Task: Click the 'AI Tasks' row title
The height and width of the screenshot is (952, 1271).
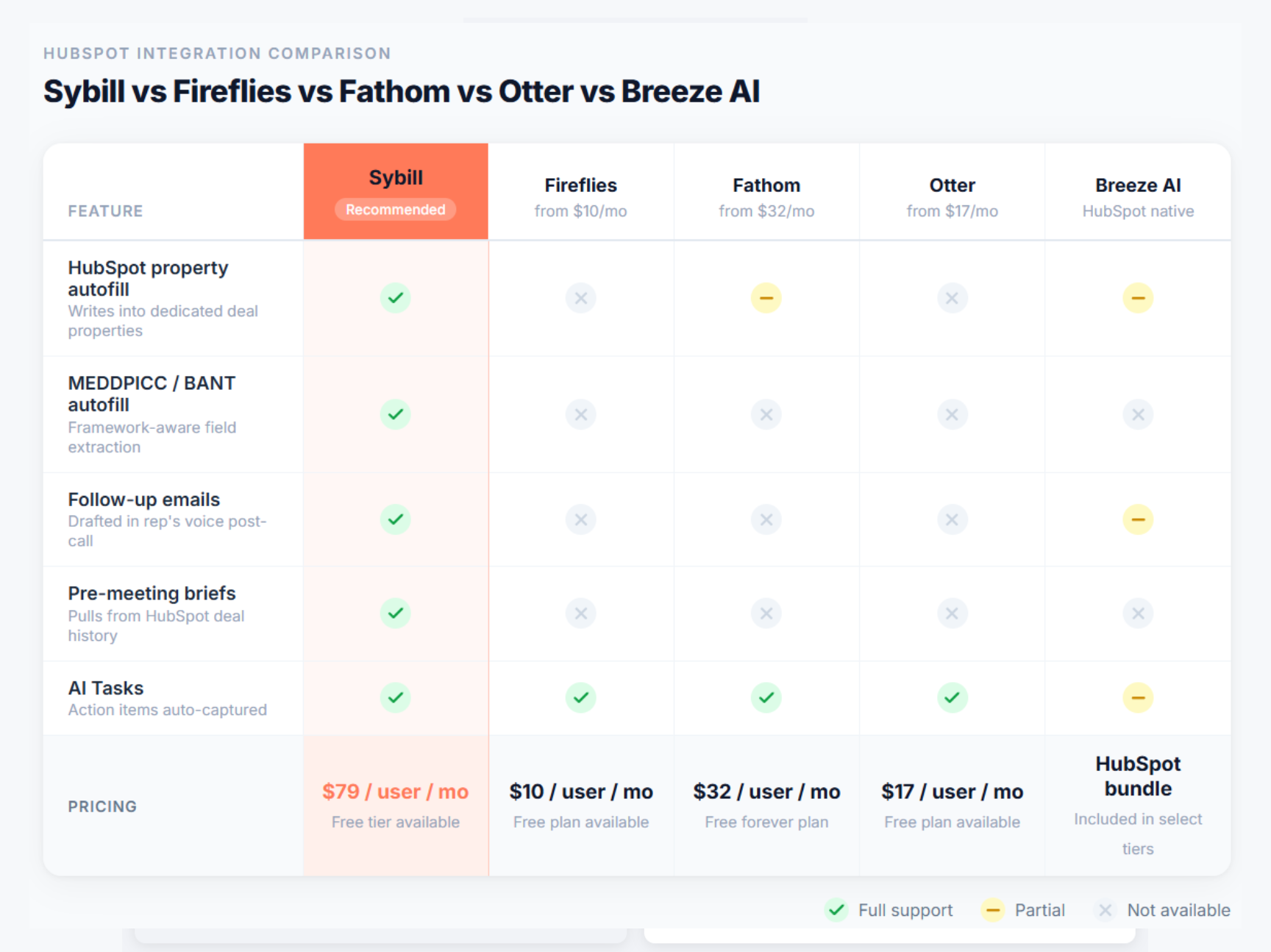Action: tap(106, 688)
